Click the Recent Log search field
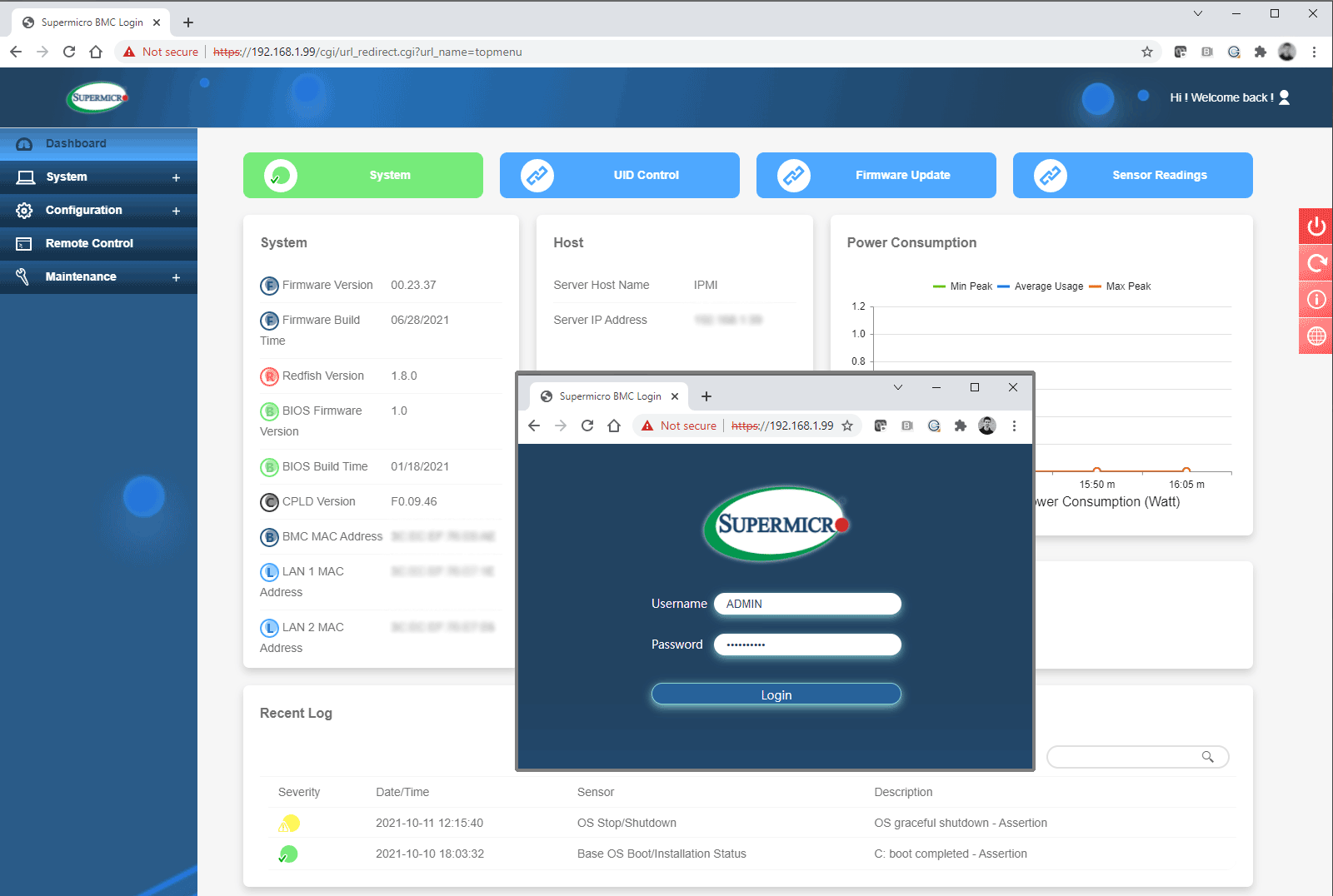 coord(1138,757)
